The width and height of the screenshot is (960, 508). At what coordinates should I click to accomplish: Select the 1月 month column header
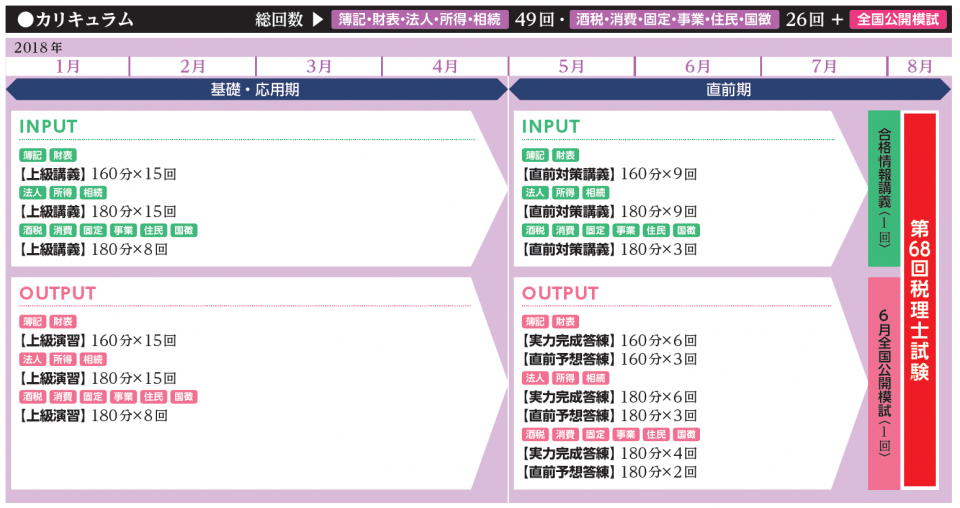[68, 66]
